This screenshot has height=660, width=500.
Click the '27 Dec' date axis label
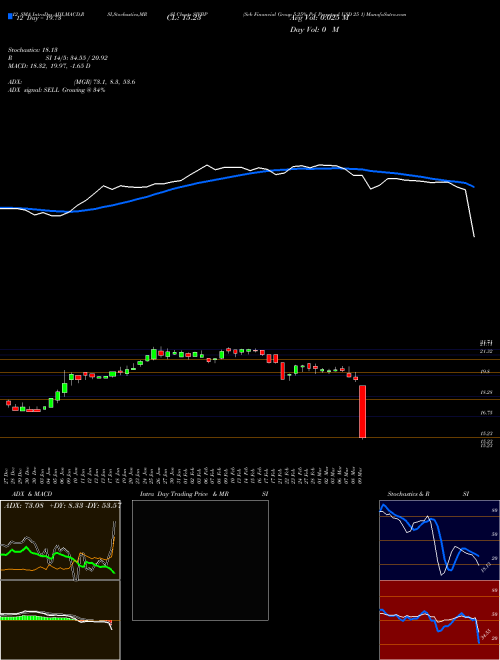8,474
